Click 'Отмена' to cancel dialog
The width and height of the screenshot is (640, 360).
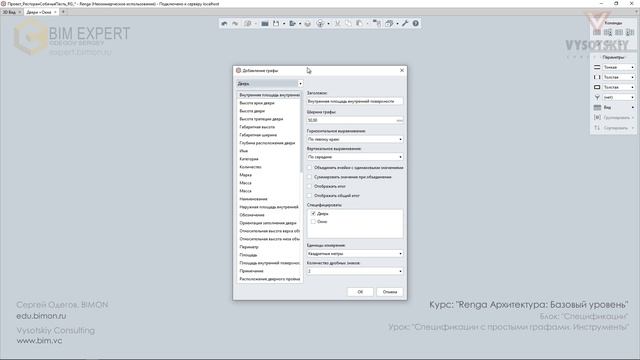[x=390, y=292]
